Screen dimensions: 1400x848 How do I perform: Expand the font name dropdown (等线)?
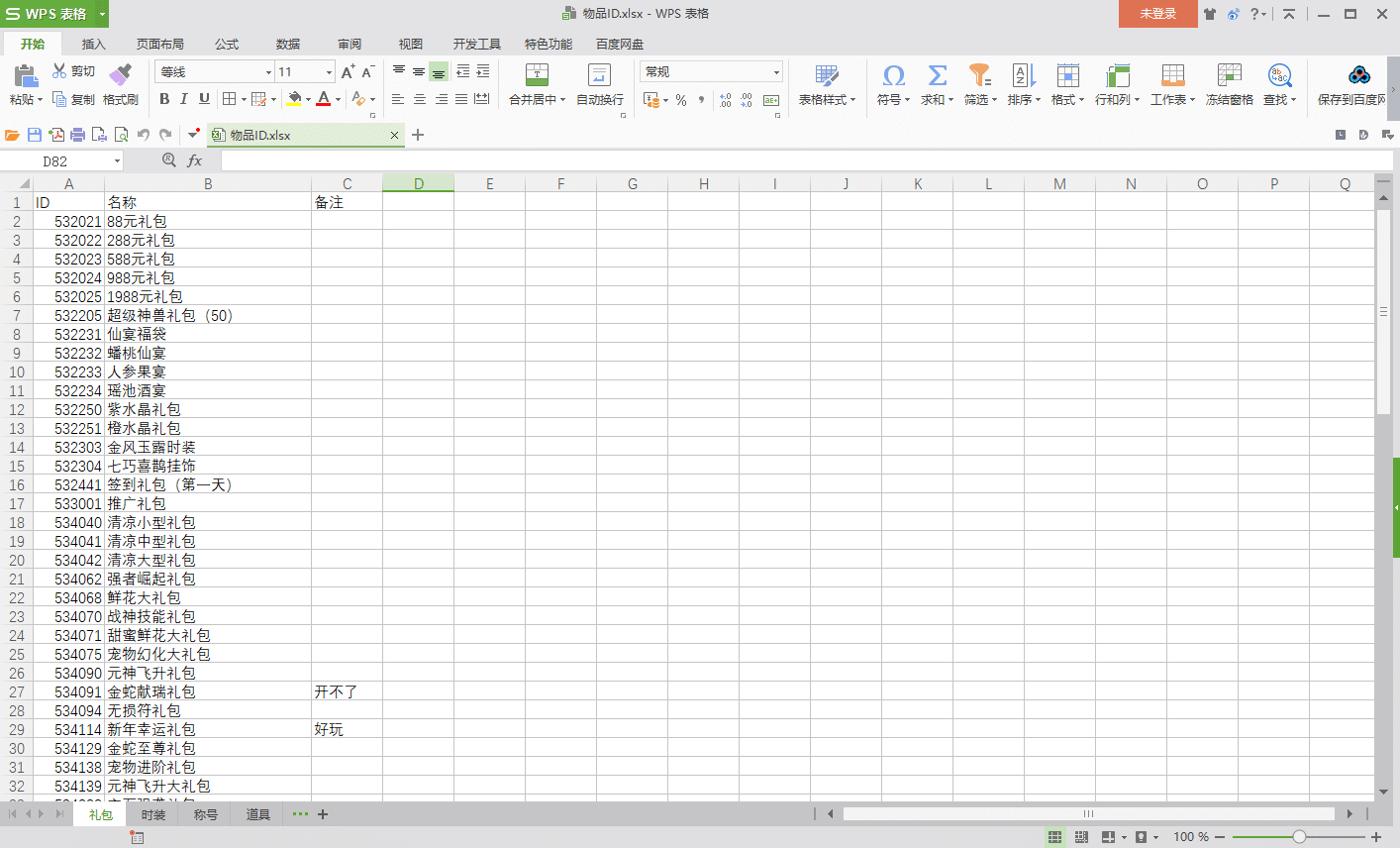click(x=268, y=72)
